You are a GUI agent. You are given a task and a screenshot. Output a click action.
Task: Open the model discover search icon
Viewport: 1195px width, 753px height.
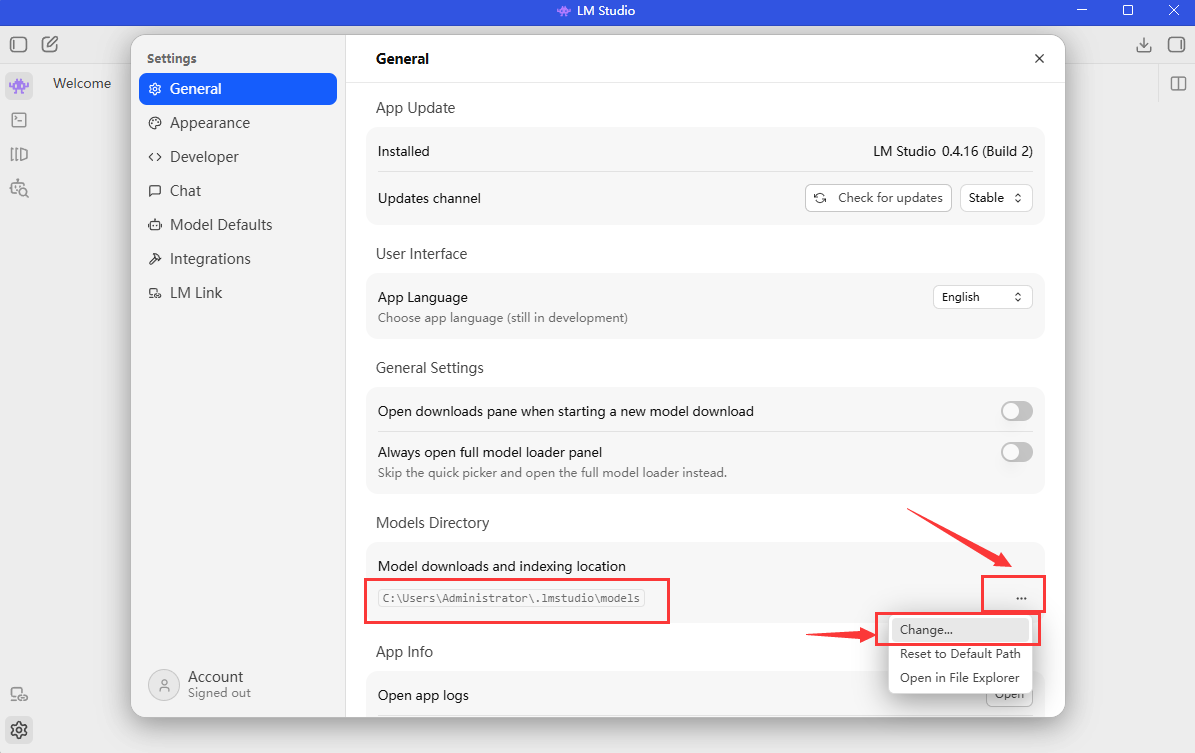click(x=19, y=188)
